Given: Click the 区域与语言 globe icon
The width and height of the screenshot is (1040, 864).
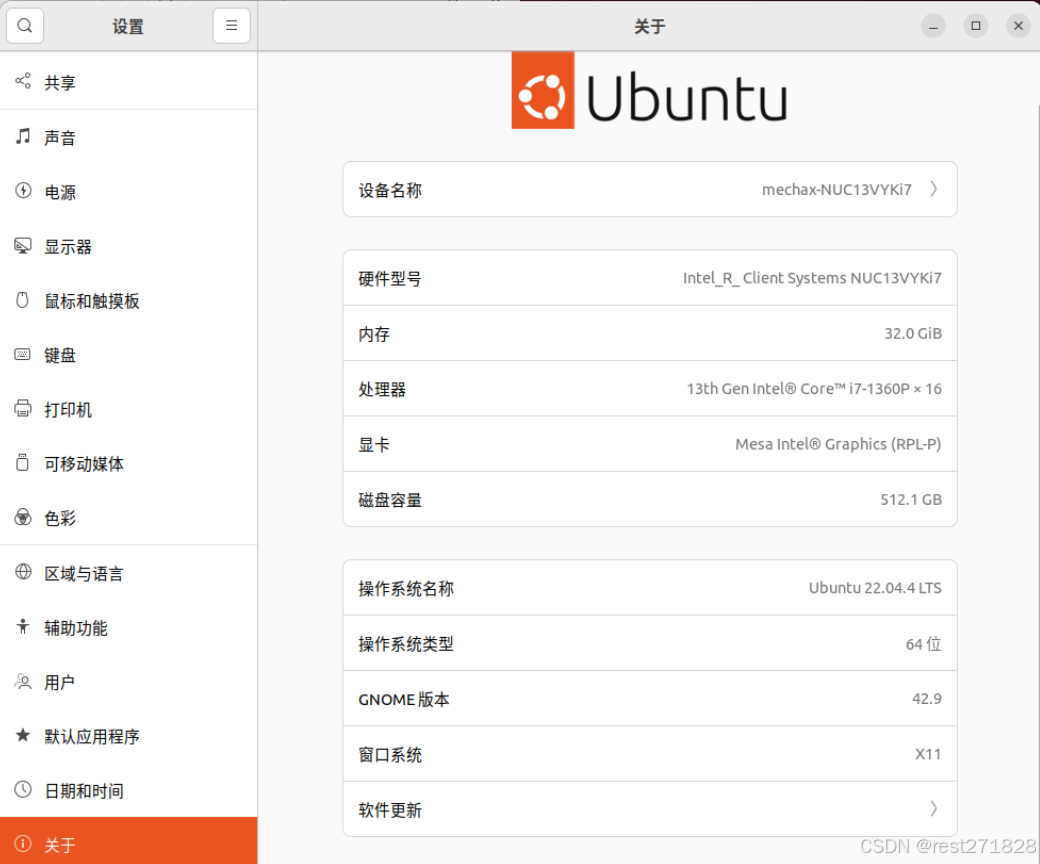Looking at the screenshot, I should [x=22, y=572].
